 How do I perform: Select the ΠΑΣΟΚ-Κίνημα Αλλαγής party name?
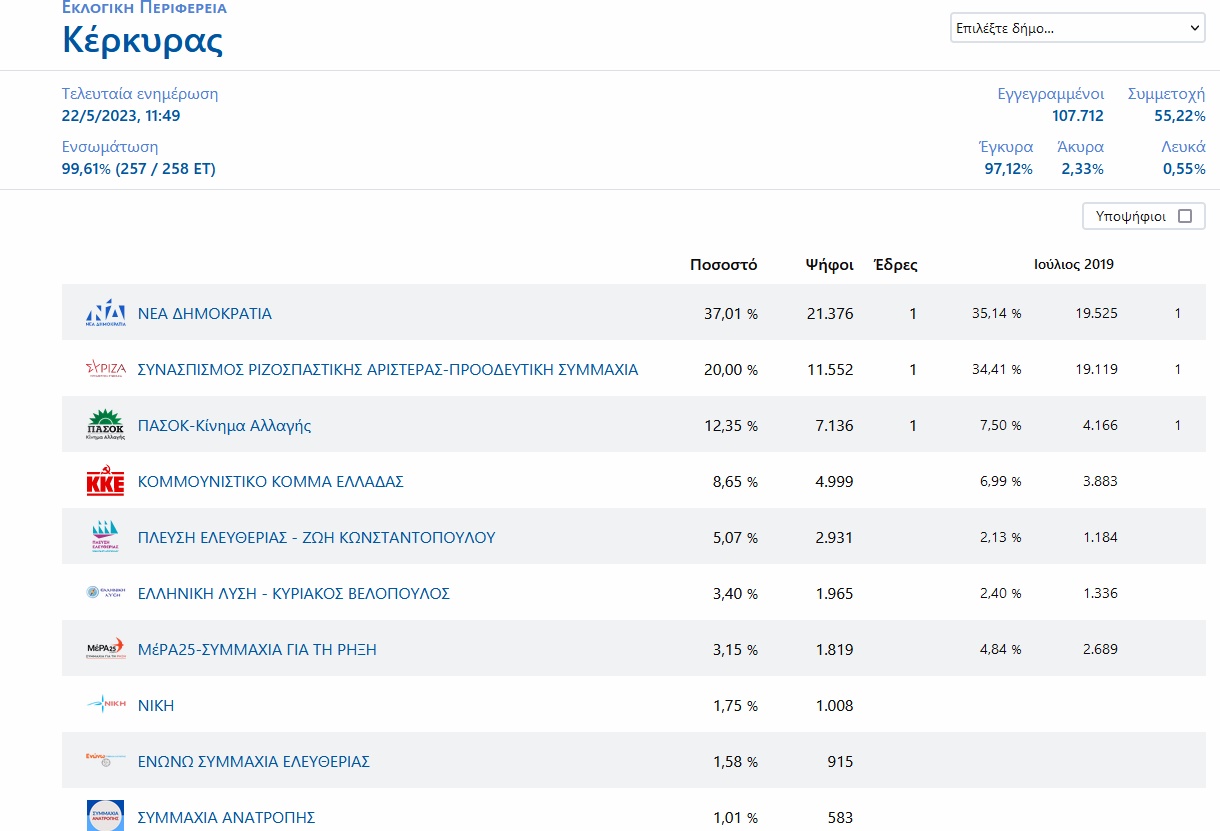click(224, 425)
